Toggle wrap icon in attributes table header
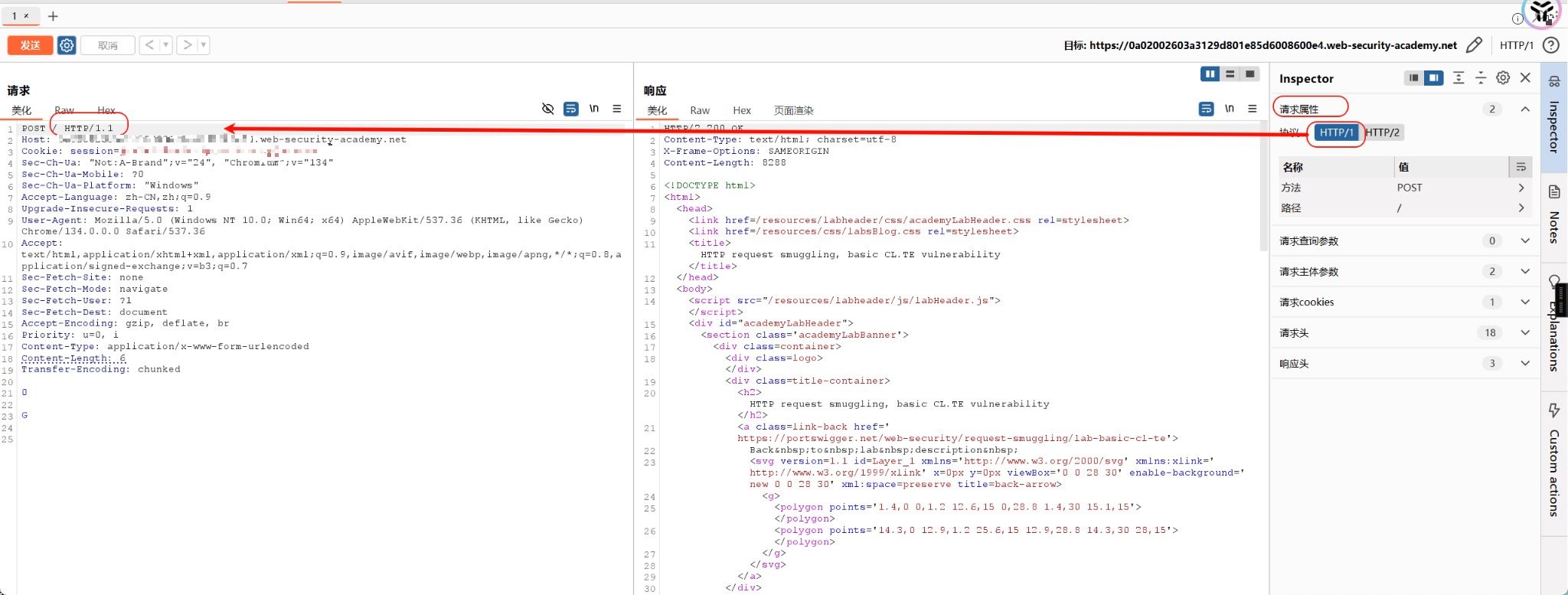1568x595 pixels. [x=1521, y=167]
